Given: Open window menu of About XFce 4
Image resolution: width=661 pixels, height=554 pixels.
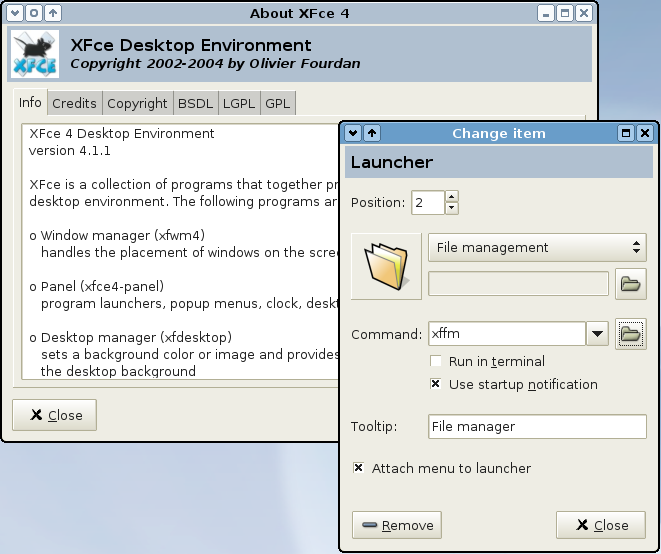Looking at the screenshot, I should pos(14,13).
